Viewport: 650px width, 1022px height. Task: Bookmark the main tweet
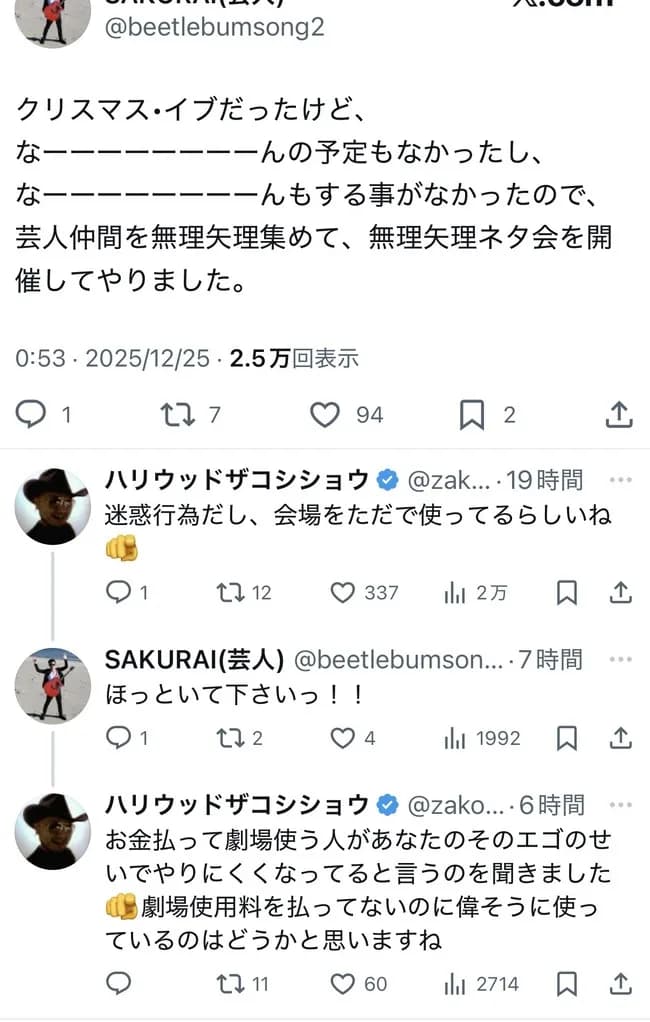(x=470, y=413)
